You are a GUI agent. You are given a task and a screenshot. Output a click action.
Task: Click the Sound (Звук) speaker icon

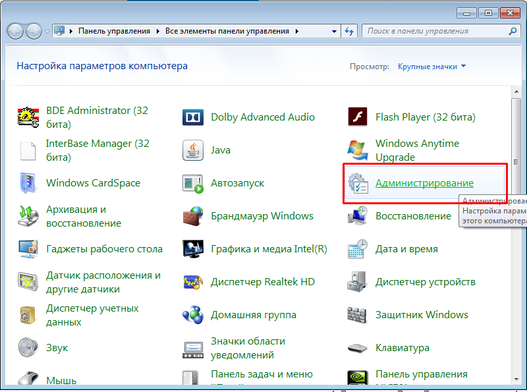[28, 348]
